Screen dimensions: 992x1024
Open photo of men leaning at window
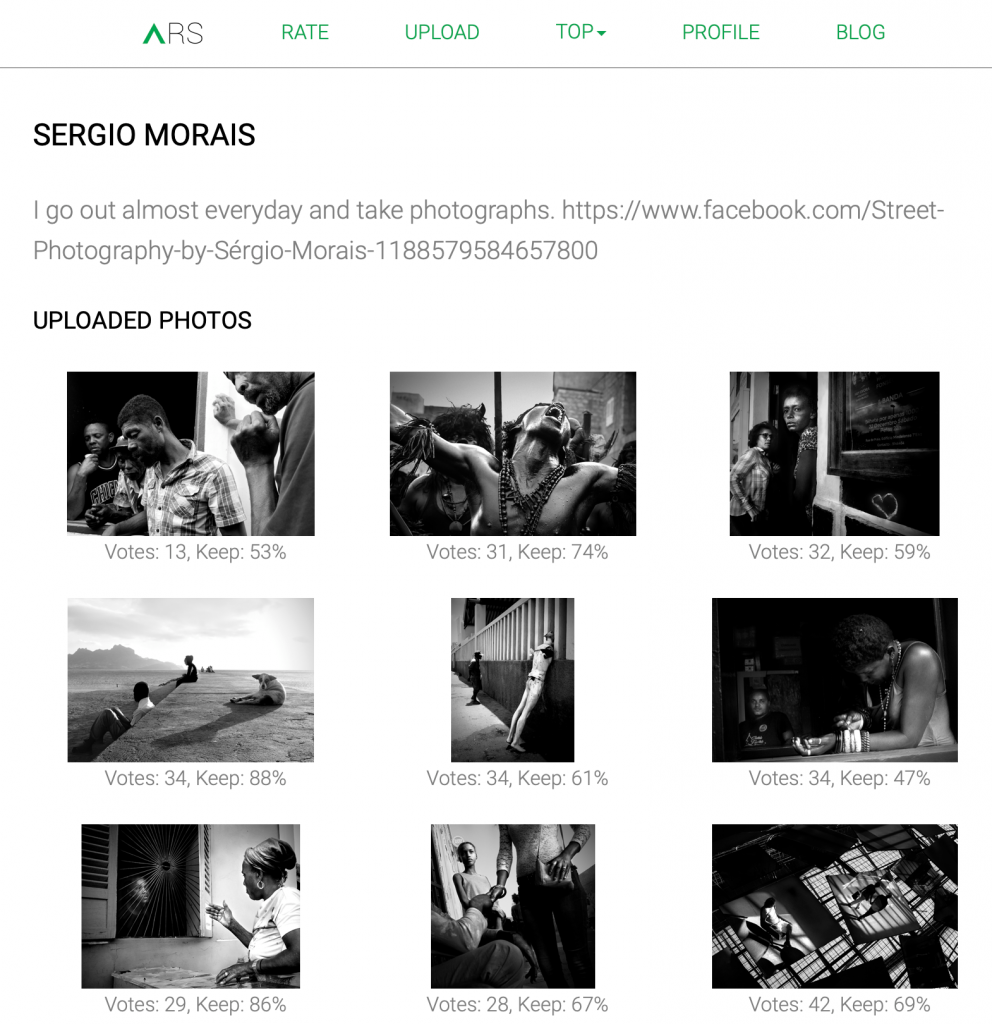tap(191, 454)
